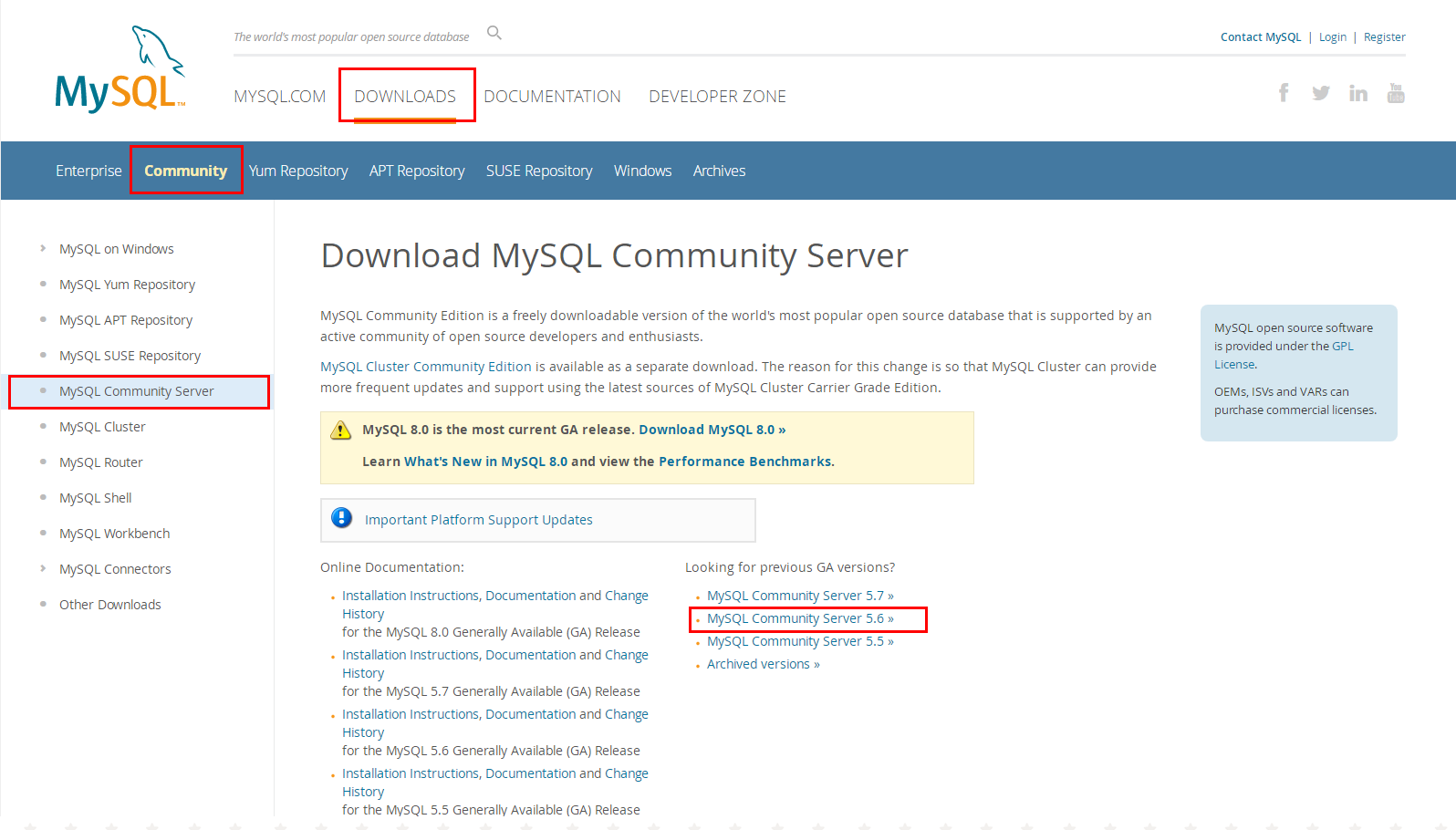Open MySQL Yum Repository sidebar item
The image size is (1456, 830).
pos(127,285)
